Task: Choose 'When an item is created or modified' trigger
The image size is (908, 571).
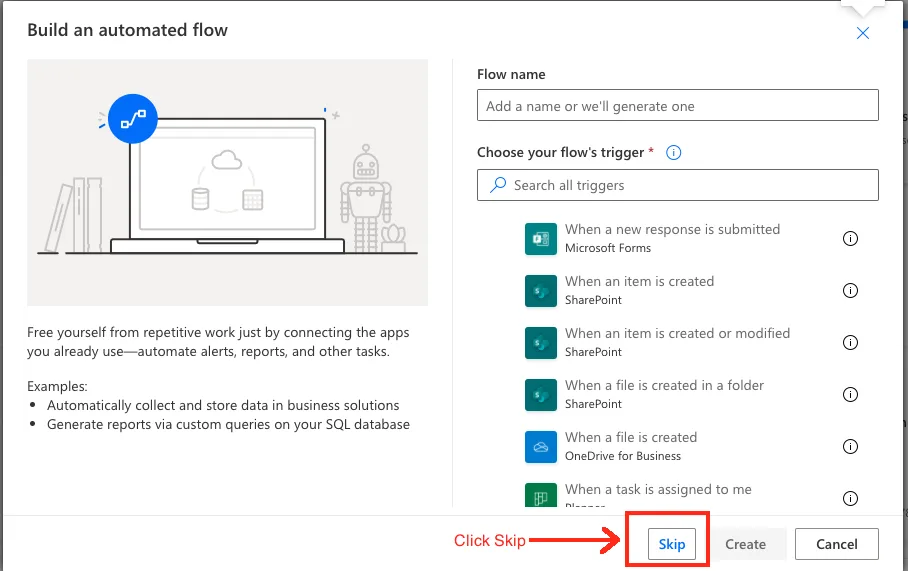Action: coord(678,334)
